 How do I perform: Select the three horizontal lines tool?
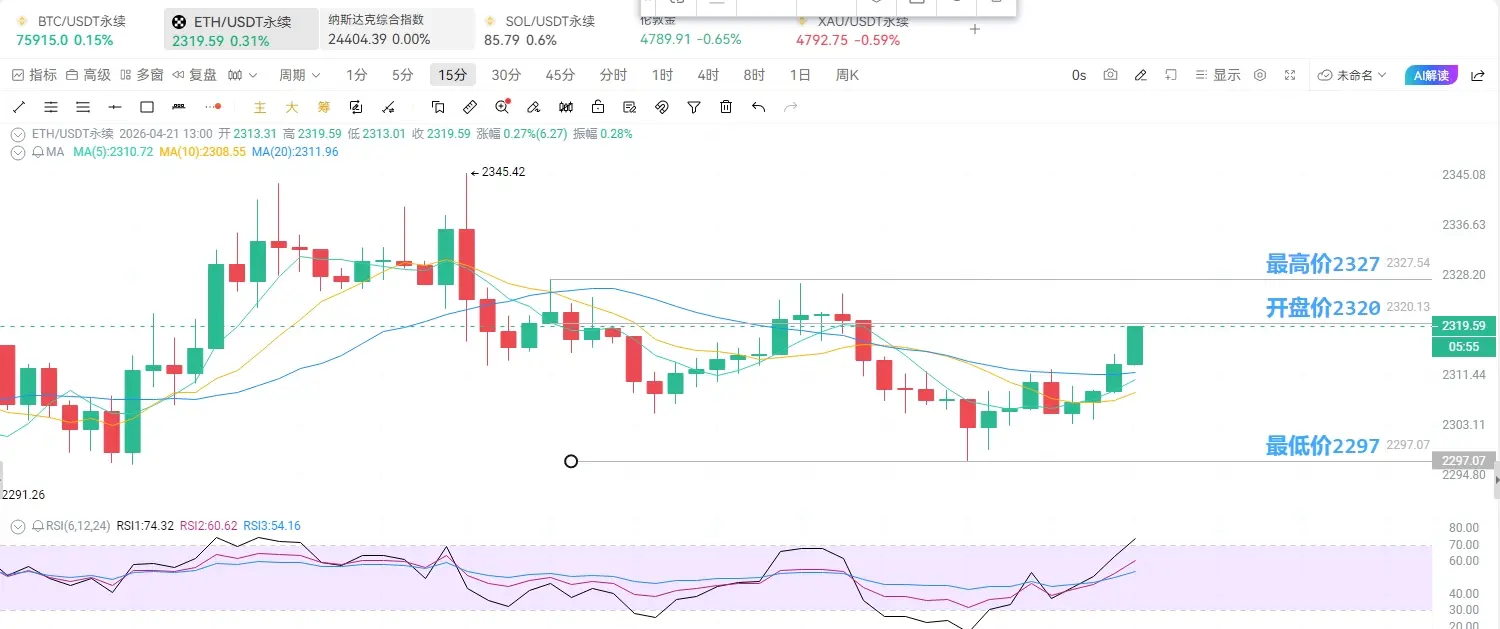83,107
